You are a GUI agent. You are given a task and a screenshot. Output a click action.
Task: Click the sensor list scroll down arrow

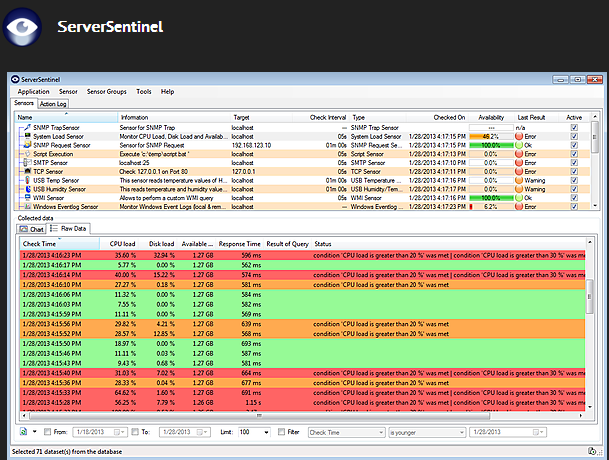click(595, 206)
